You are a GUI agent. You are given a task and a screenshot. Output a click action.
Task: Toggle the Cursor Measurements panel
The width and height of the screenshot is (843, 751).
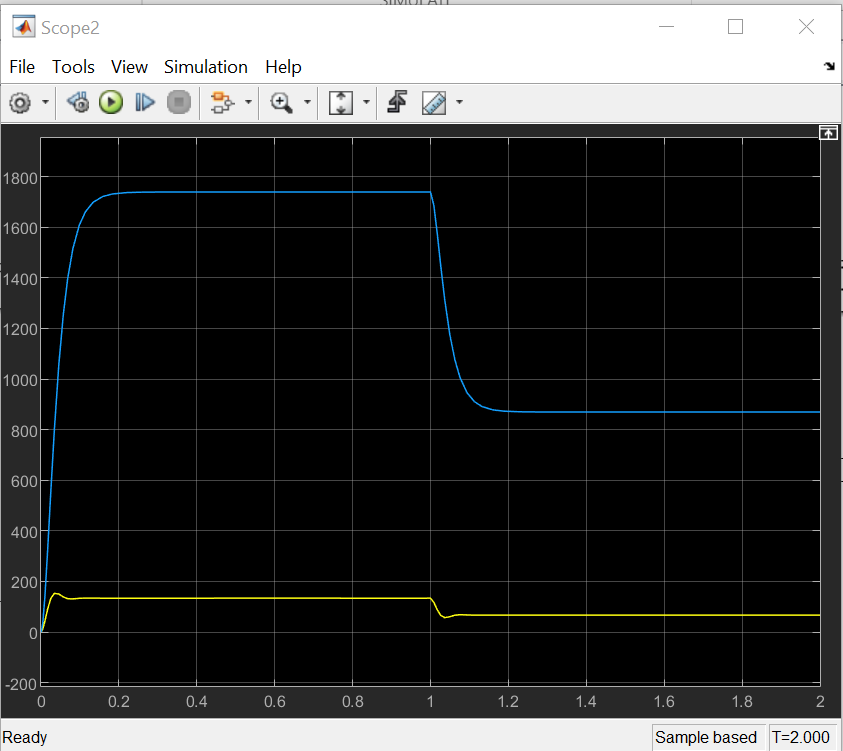434,102
